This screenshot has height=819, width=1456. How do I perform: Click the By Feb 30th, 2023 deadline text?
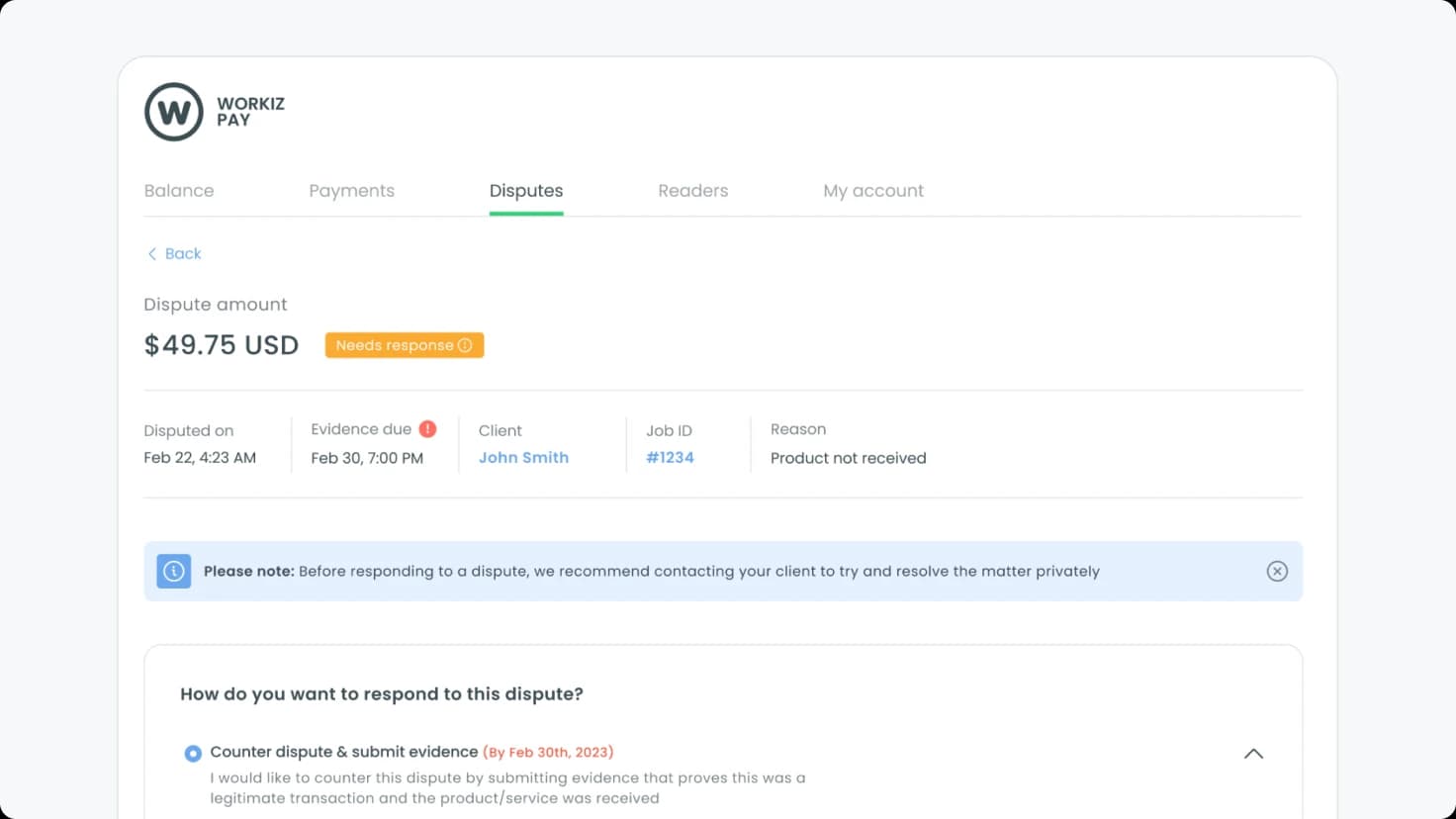point(548,753)
